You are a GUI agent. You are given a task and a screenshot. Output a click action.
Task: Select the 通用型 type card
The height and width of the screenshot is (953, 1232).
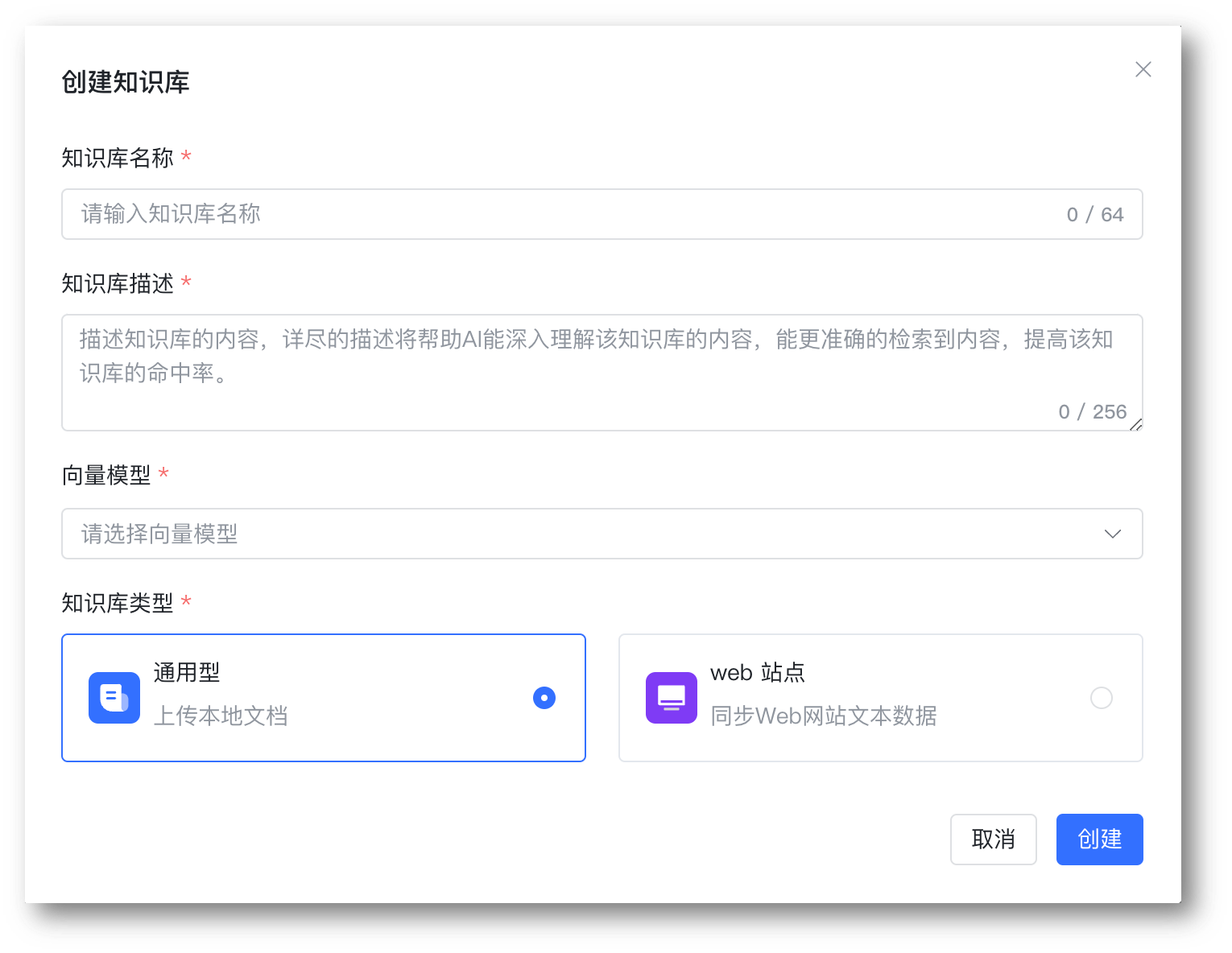pos(323,698)
